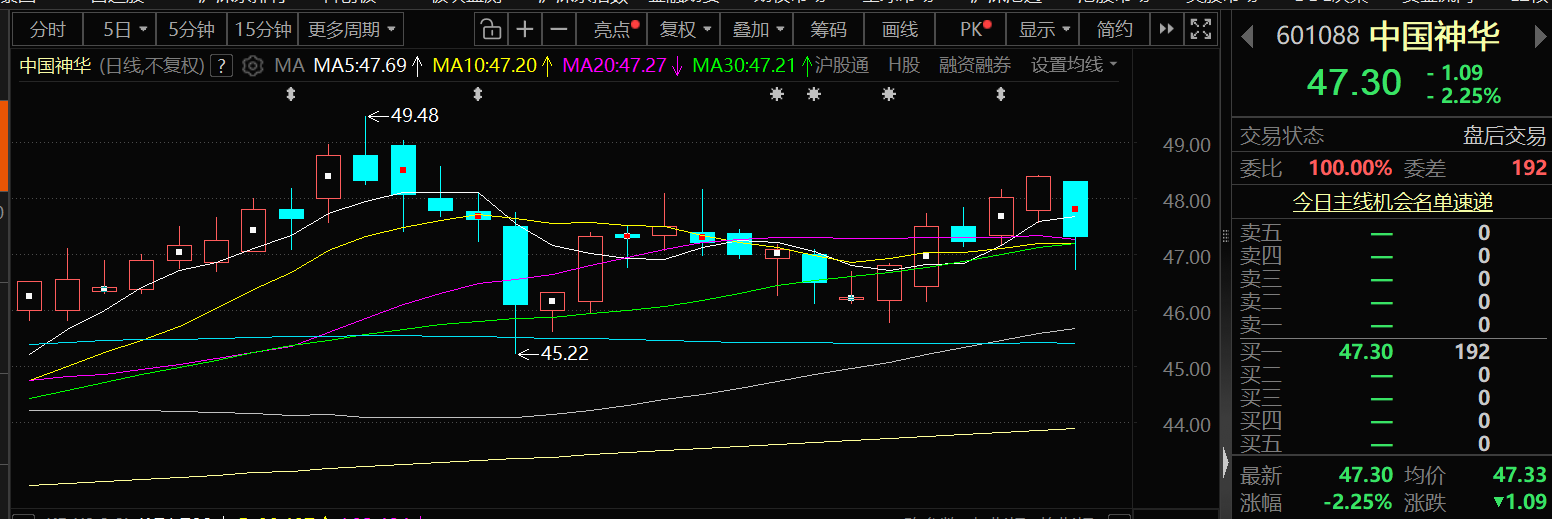Switch to the 分时 tab
This screenshot has width=1552, height=519.
pyautogui.click(x=47, y=30)
